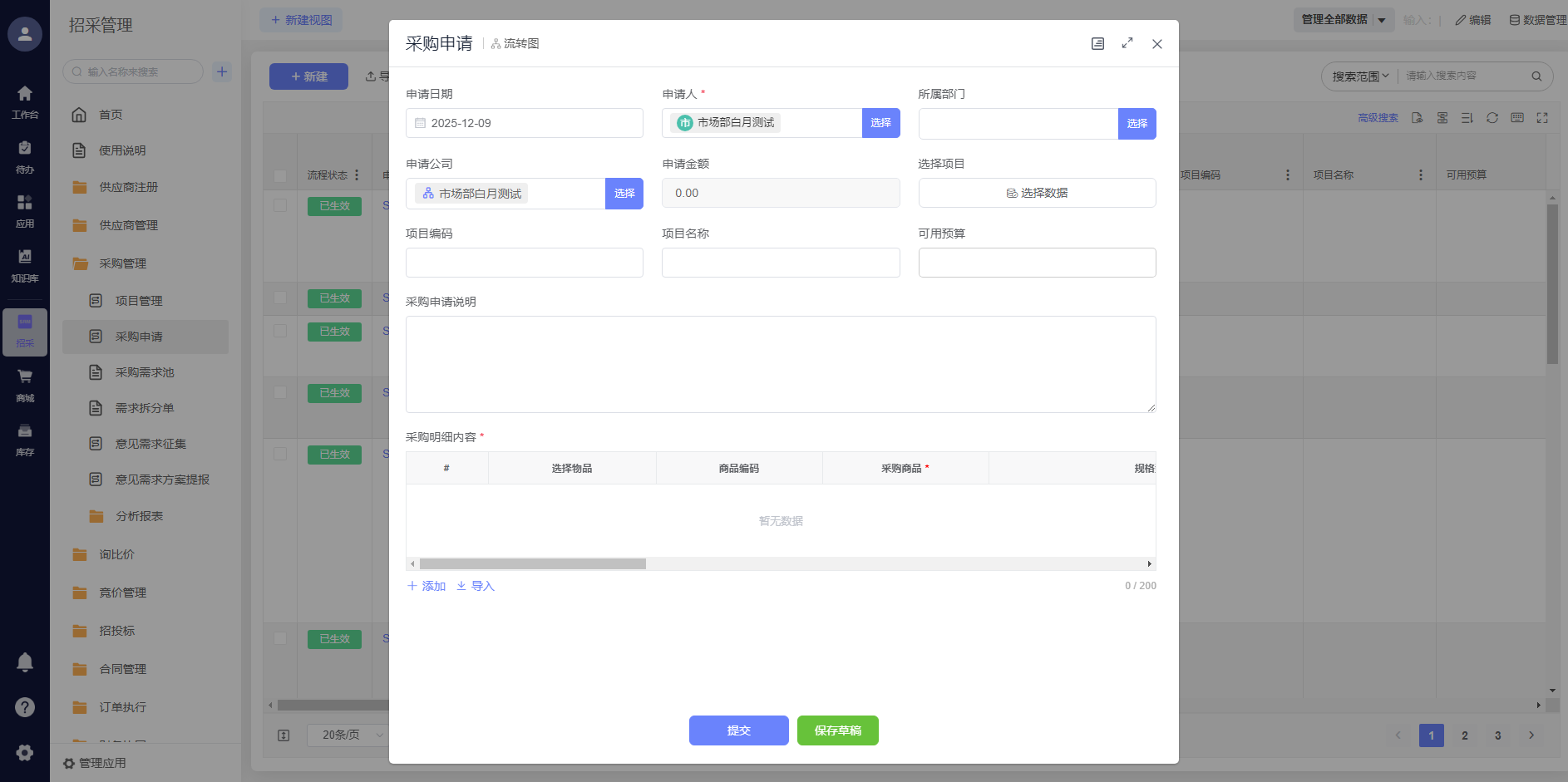Tick the select-all checkbox in table header

pos(280,175)
